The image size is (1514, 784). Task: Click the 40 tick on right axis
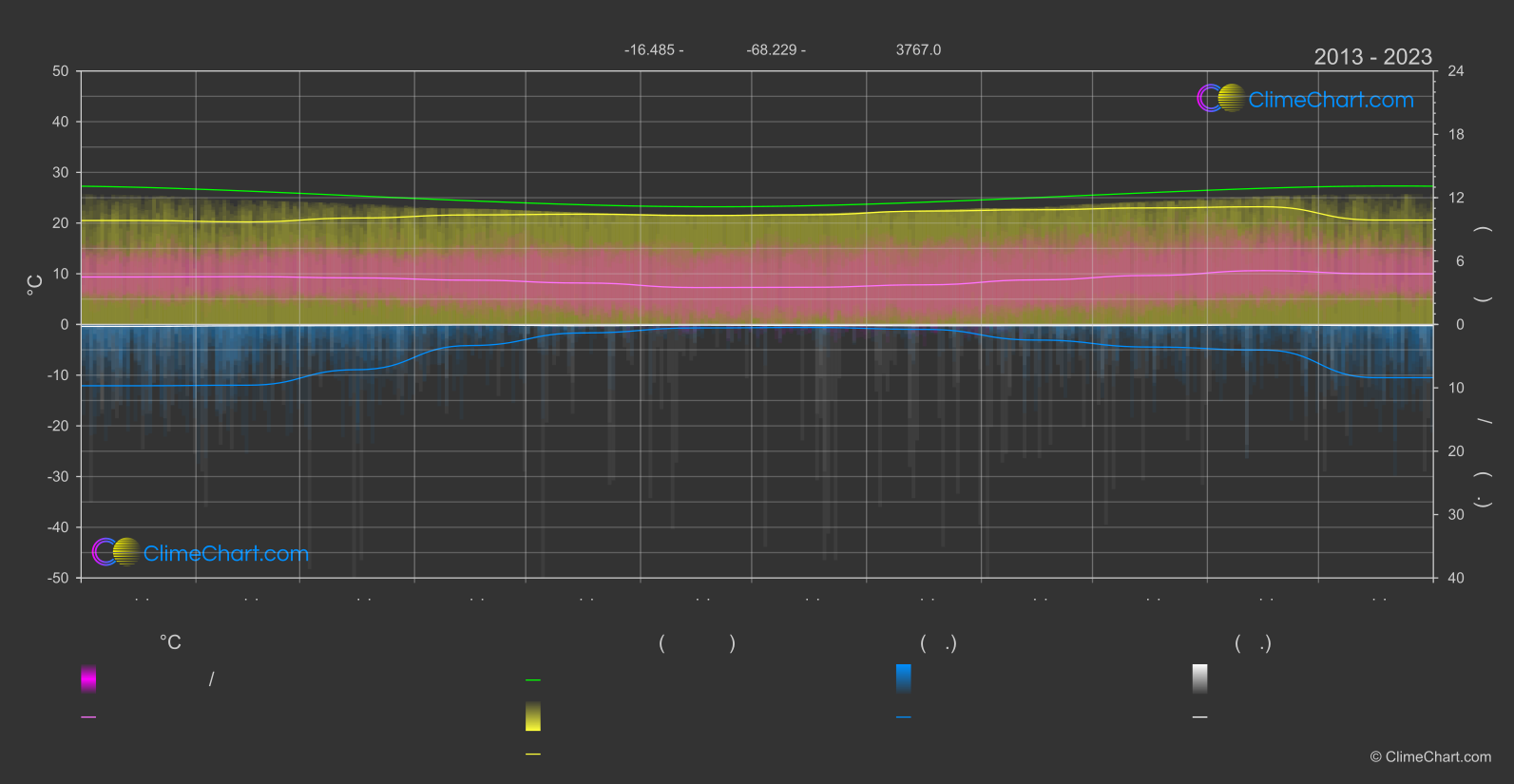[x=1456, y=578]
